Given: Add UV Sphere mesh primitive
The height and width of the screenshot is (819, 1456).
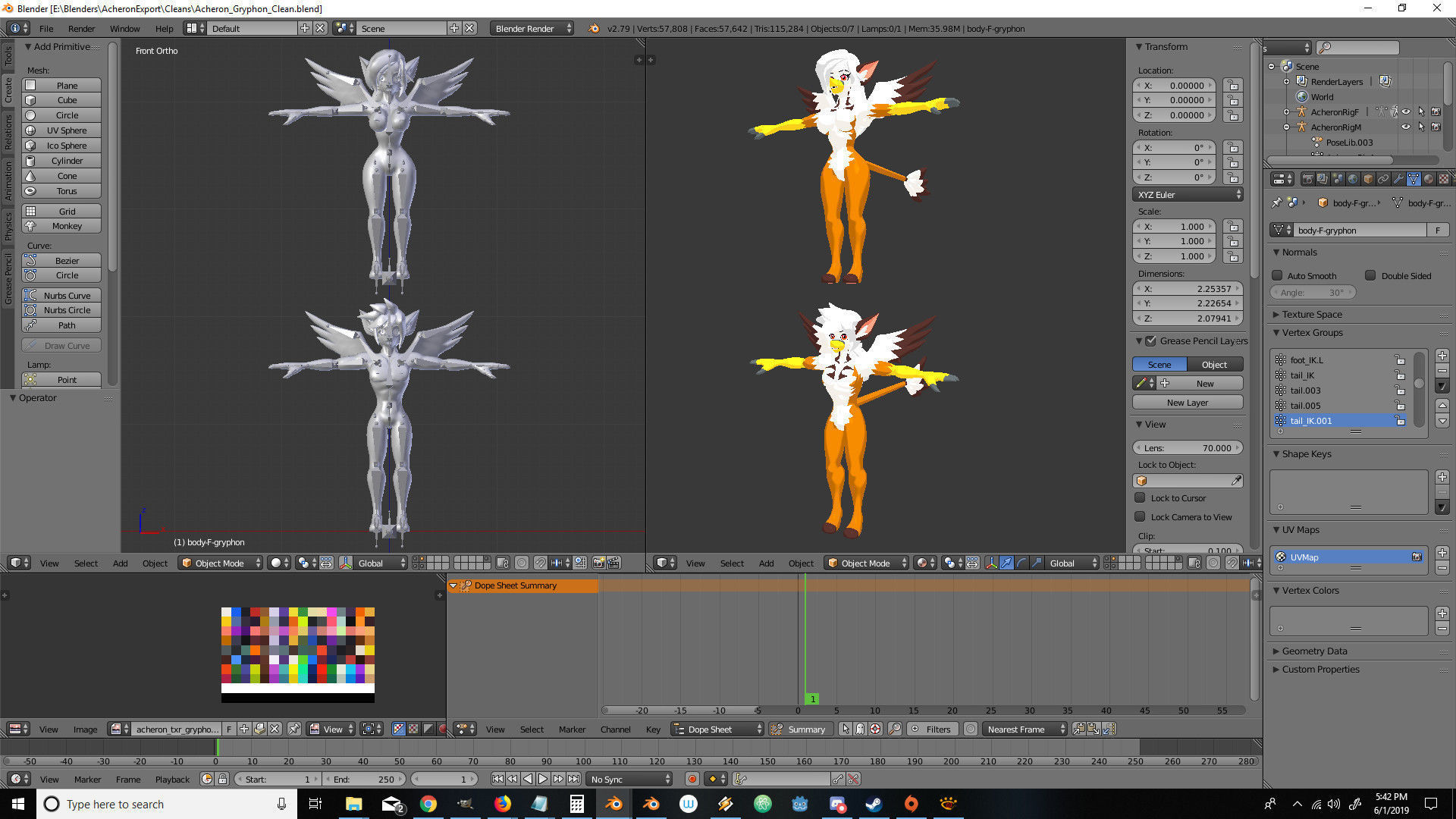Looking at the screenshot, I should [61, 130].
